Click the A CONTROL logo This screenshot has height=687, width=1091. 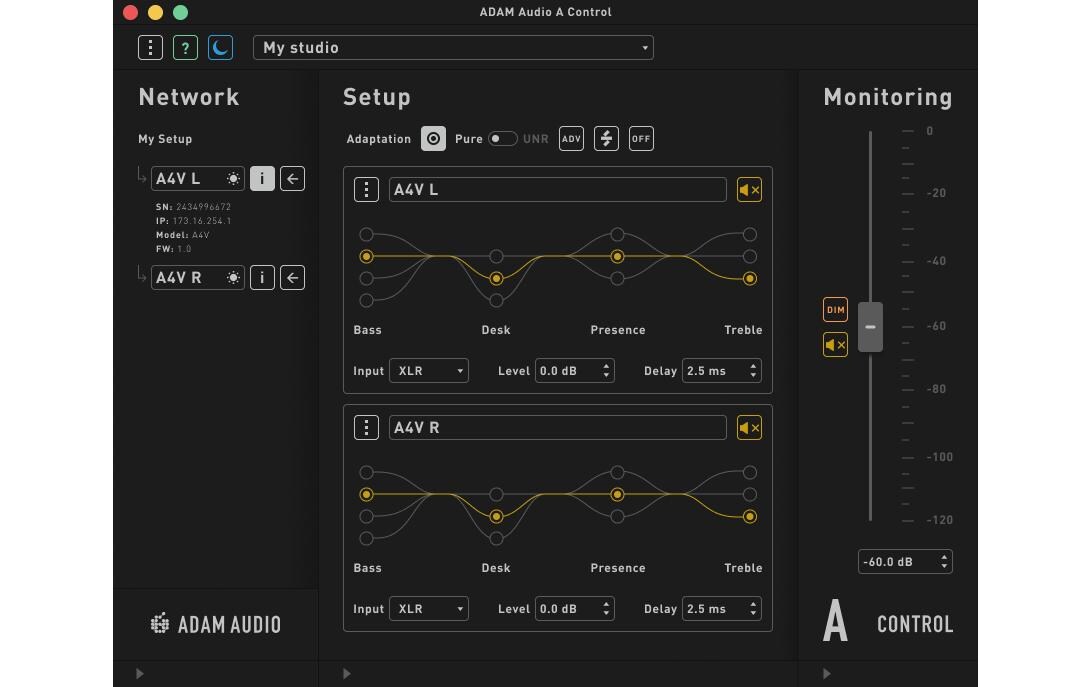click(888, 622)
